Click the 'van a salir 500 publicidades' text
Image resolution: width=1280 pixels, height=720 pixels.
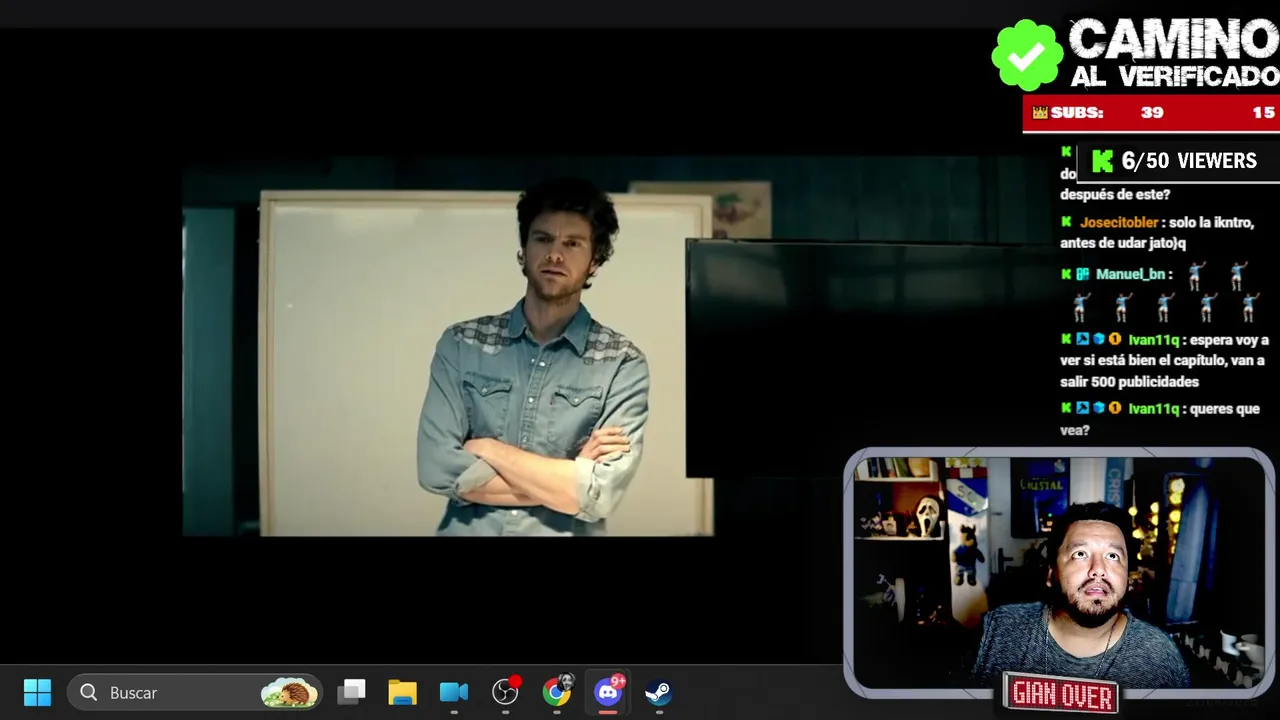coord(1162,371)
